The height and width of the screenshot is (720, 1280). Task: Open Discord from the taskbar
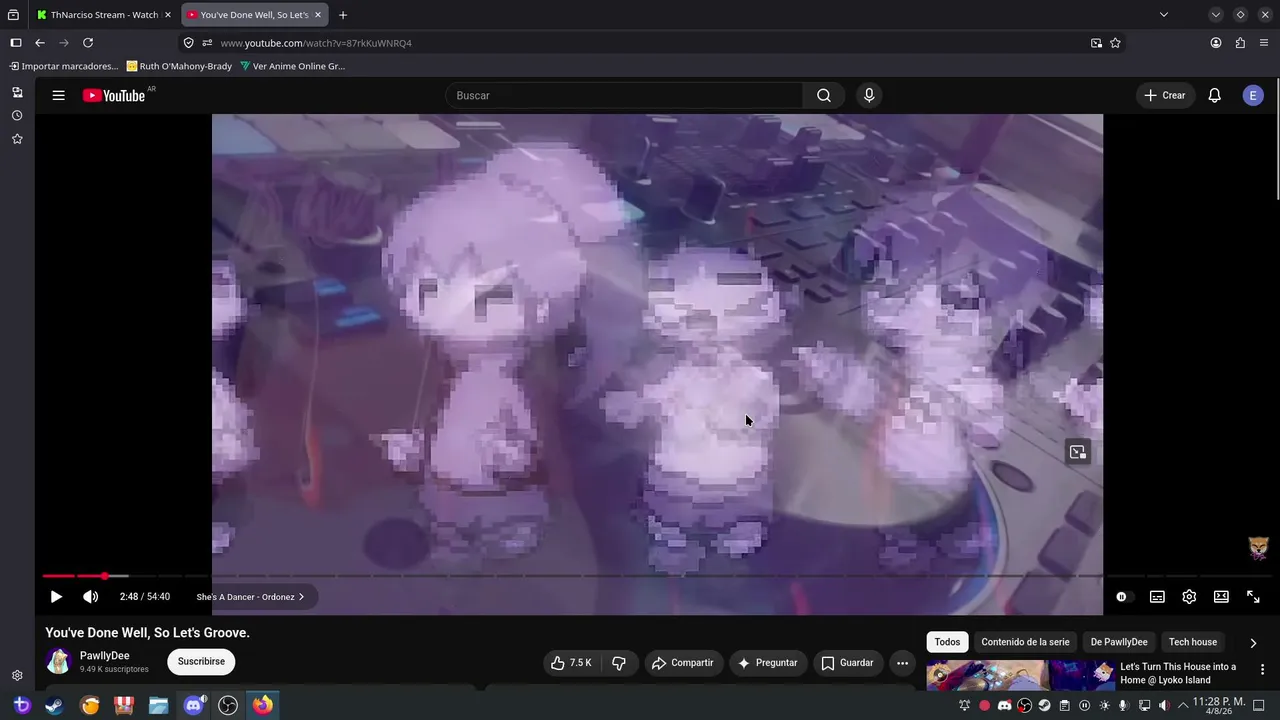pyautogui.click(x=193, y=705)
